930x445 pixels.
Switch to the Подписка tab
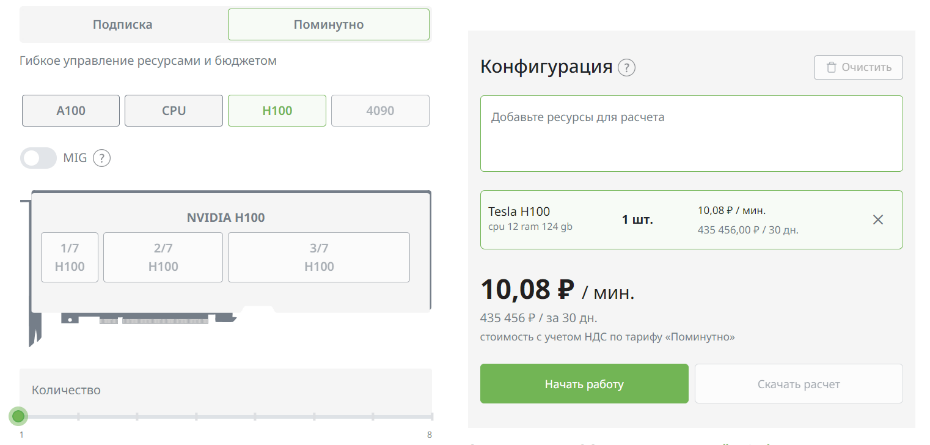pos(123,24)
